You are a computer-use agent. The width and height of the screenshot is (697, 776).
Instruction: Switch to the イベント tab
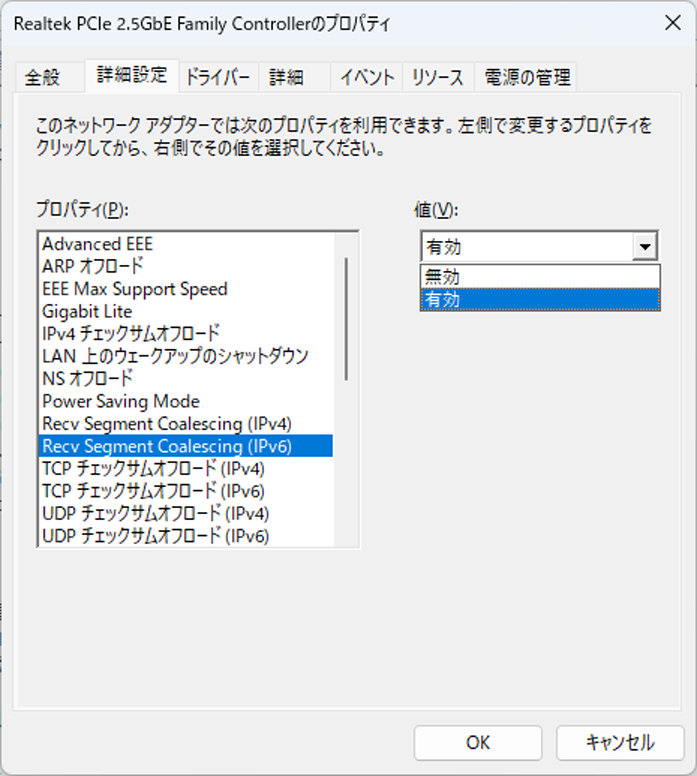366,77
